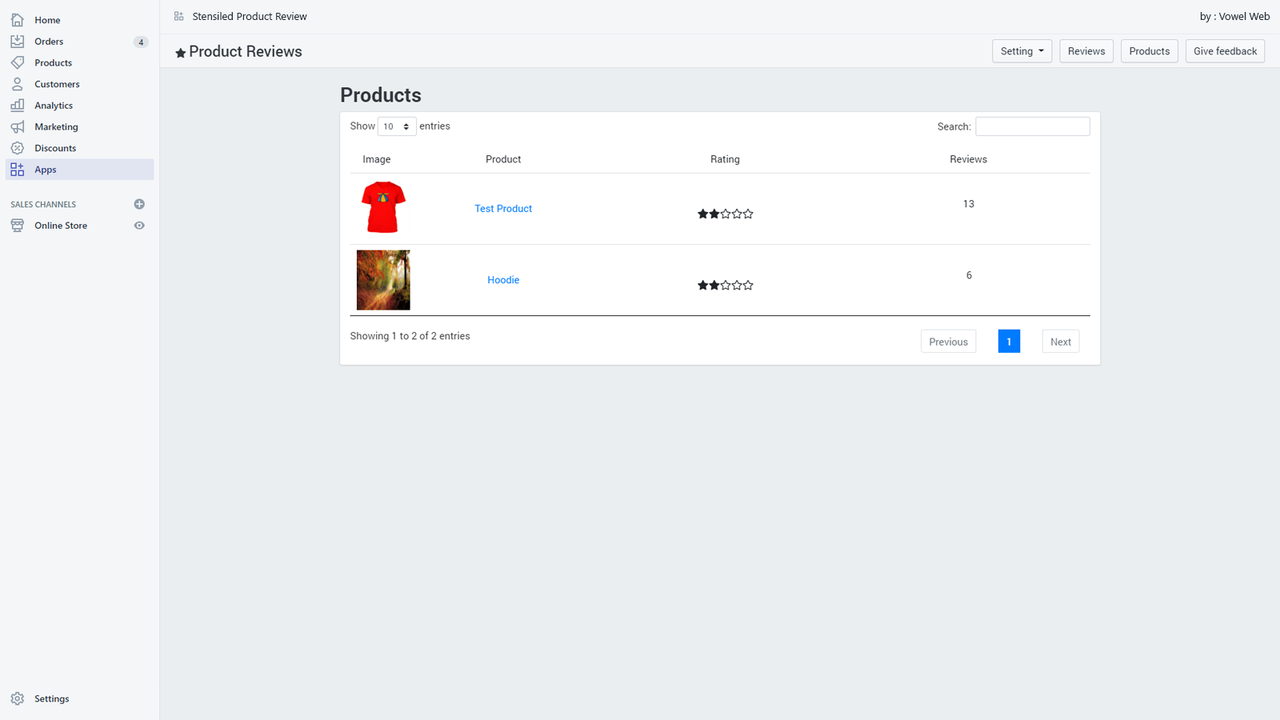
Task: Add a sales channel with plus icon
Action: pos(139,204)
